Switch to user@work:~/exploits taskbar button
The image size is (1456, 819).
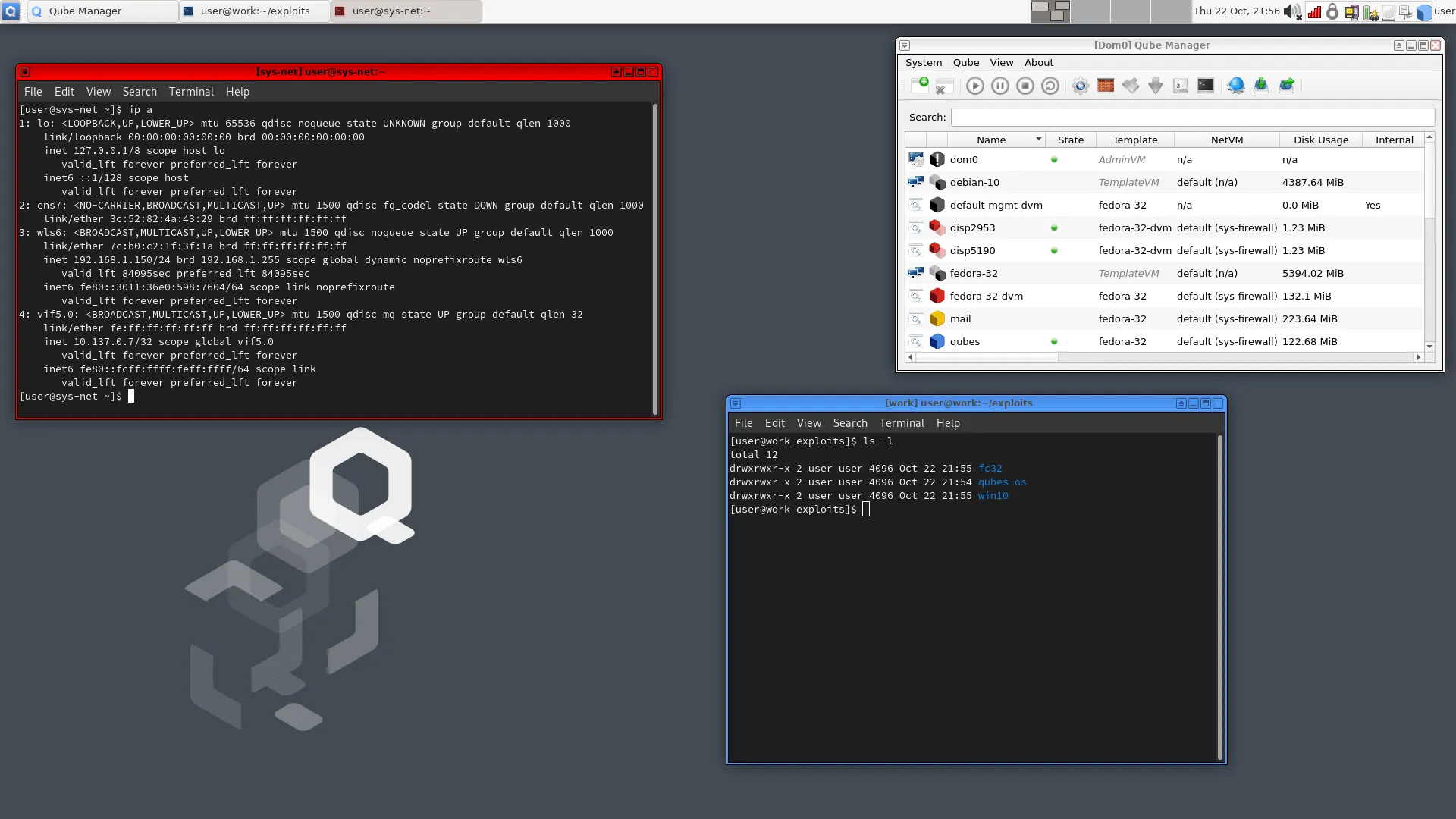(254, 11)
